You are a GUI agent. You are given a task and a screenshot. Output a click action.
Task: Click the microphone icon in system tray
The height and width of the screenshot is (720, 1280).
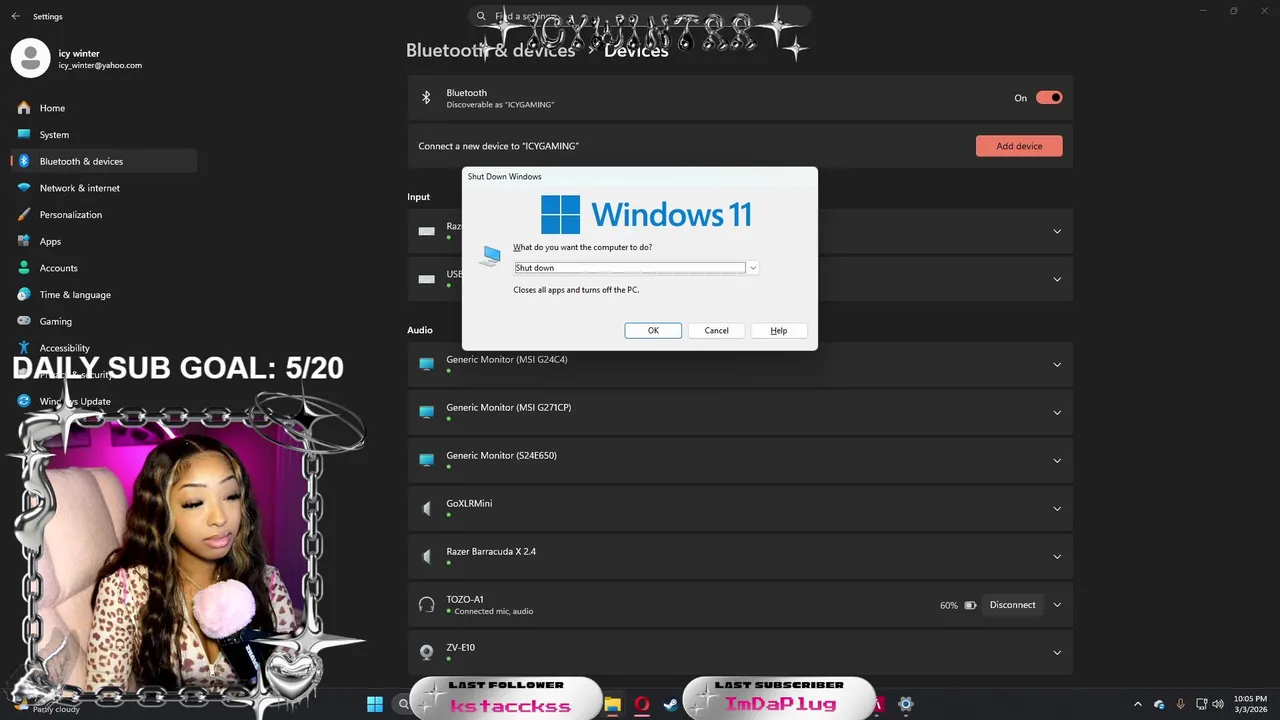point(1181,704)
